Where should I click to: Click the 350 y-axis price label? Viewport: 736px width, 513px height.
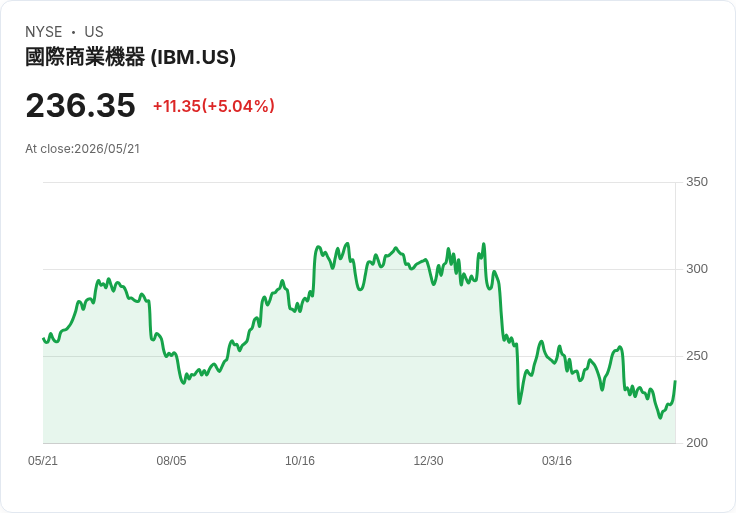(x=697, y=182)
